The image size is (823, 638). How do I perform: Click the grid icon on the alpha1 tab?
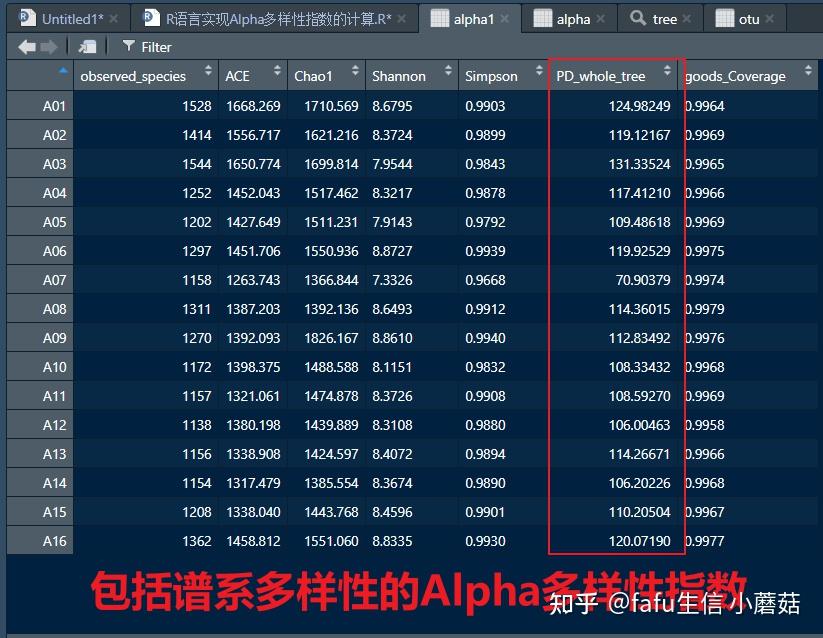pos(437,17)
